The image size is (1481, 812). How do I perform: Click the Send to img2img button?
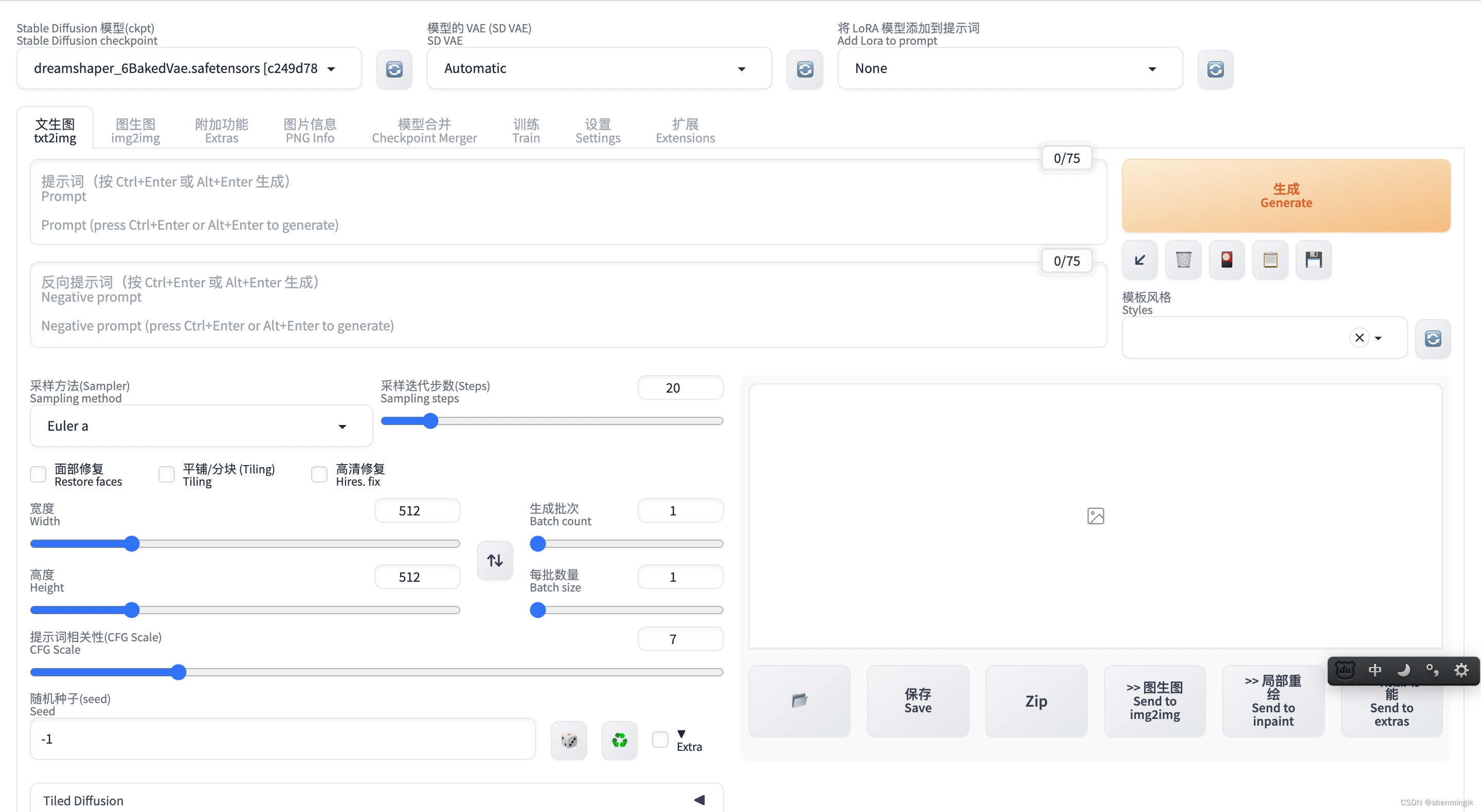[1154, 700]
